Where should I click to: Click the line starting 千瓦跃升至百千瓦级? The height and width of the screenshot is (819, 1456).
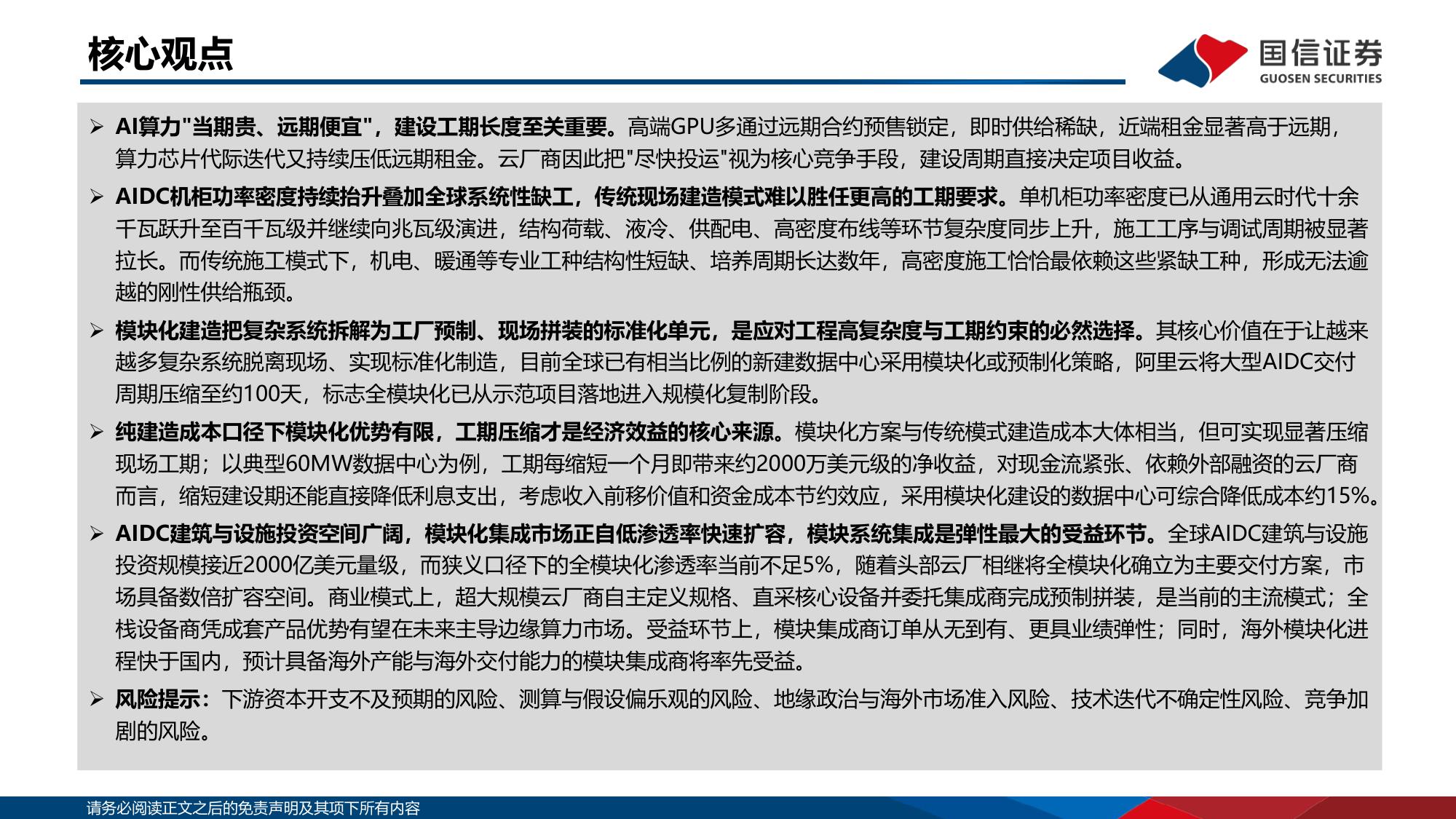[742, 229]
